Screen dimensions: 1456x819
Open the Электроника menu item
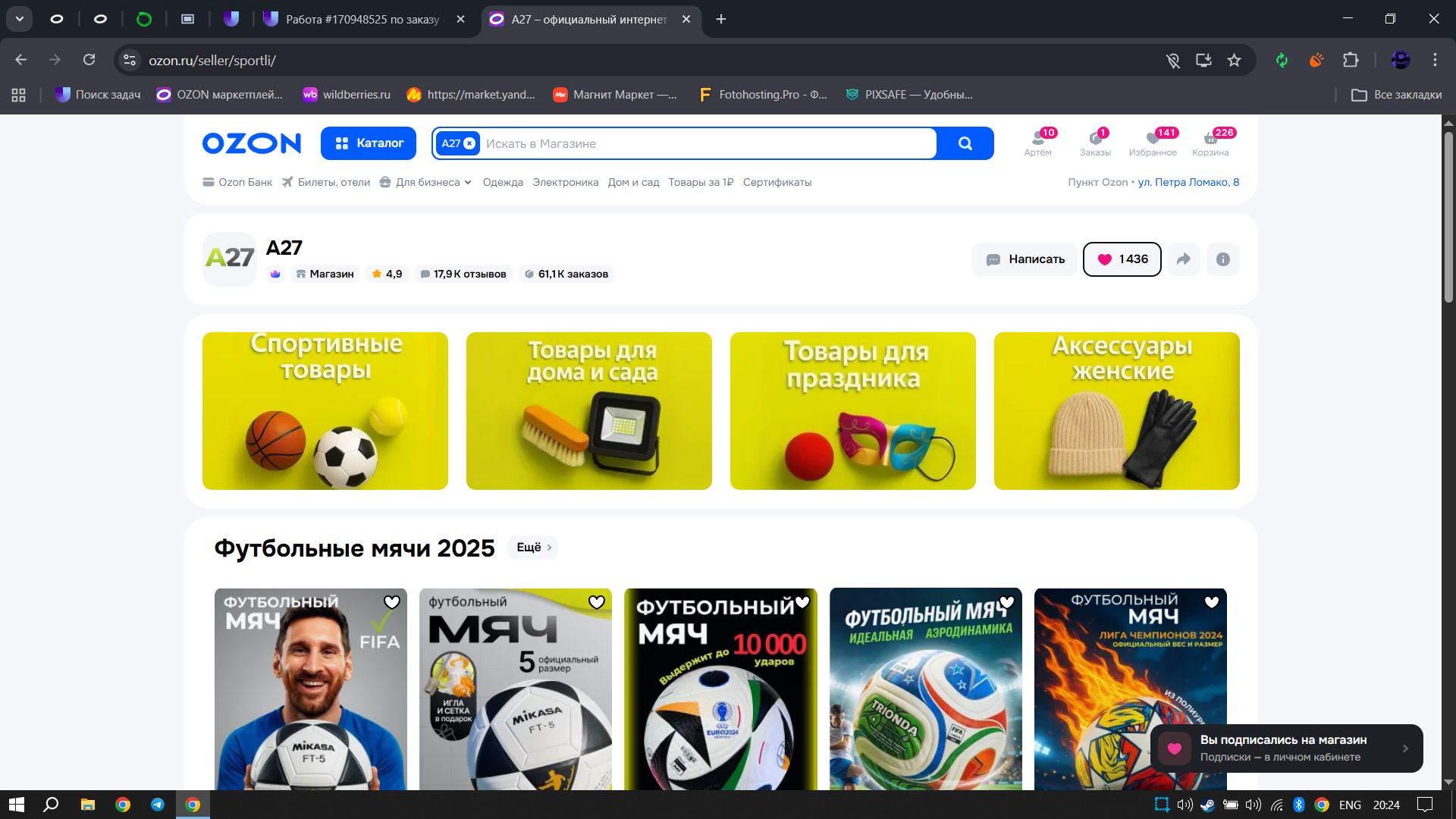[565, 182]
